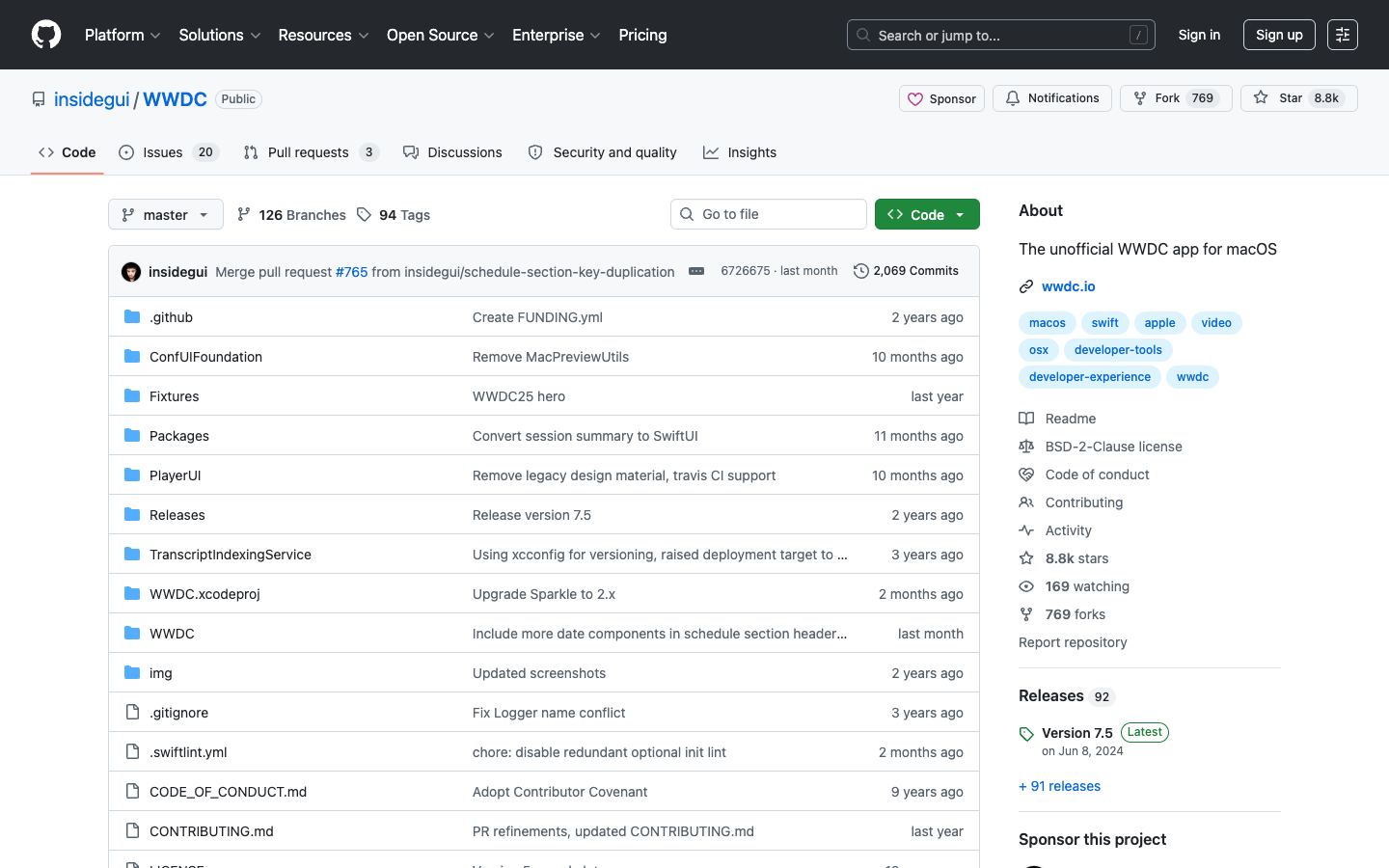1389x868 pixels.
Task: Click Report repository
Action: 1073,642
